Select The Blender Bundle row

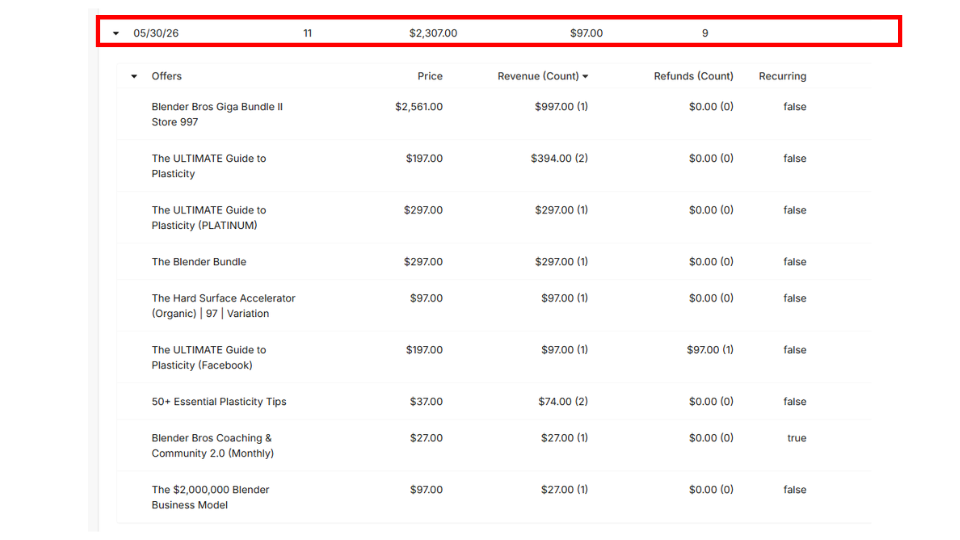pyautogui.click(x=494, y=261)
